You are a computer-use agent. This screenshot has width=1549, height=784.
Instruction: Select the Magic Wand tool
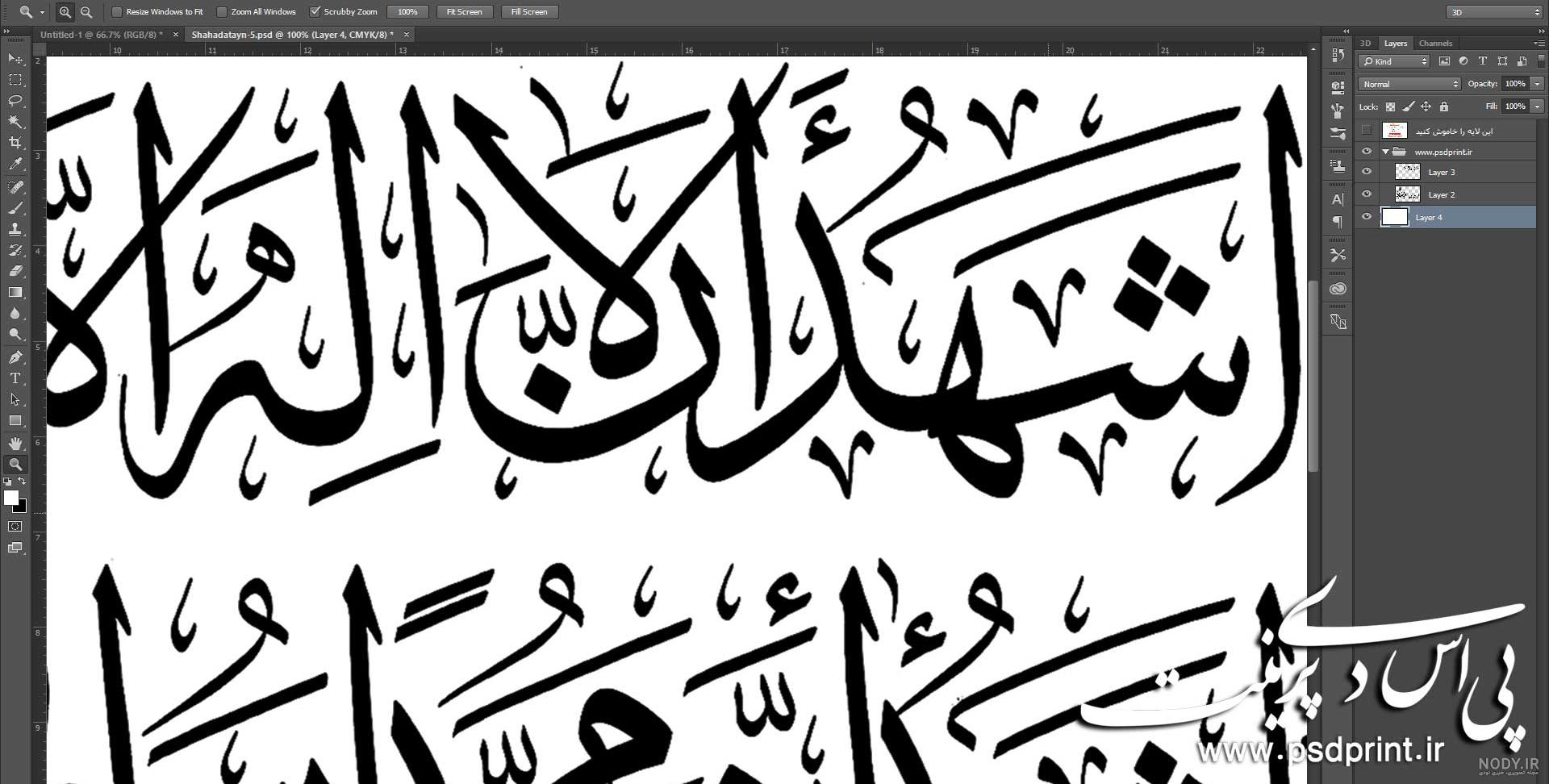[15, 122]
